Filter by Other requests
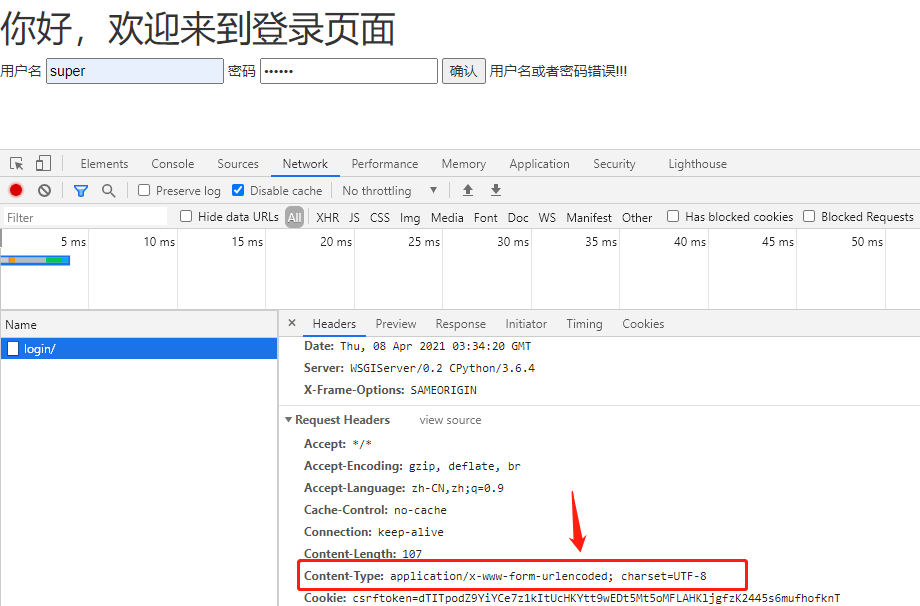This screenshot has height=606, width=920. pos(637,218)
